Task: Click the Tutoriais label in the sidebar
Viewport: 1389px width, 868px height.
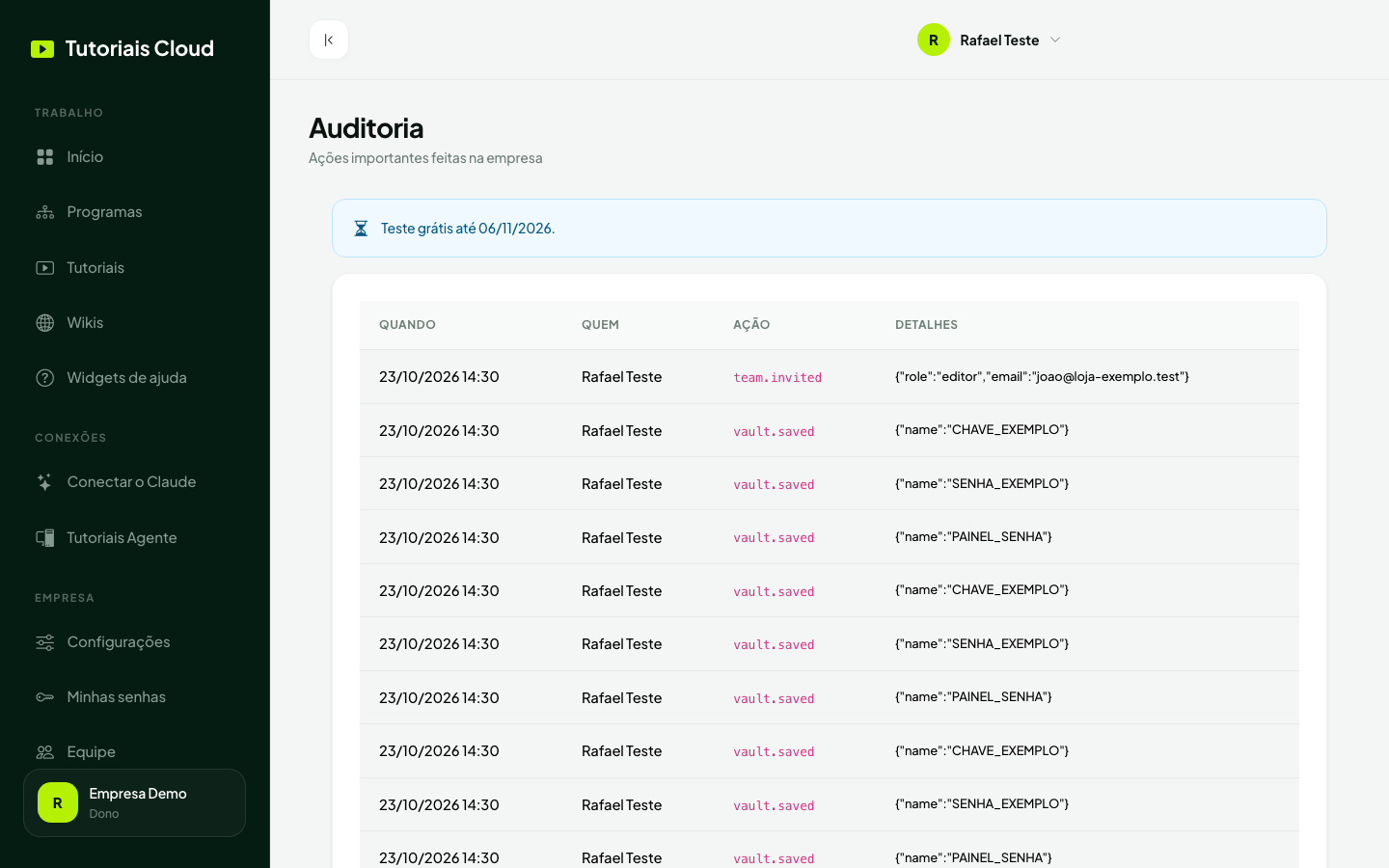Action: [95, 268]
